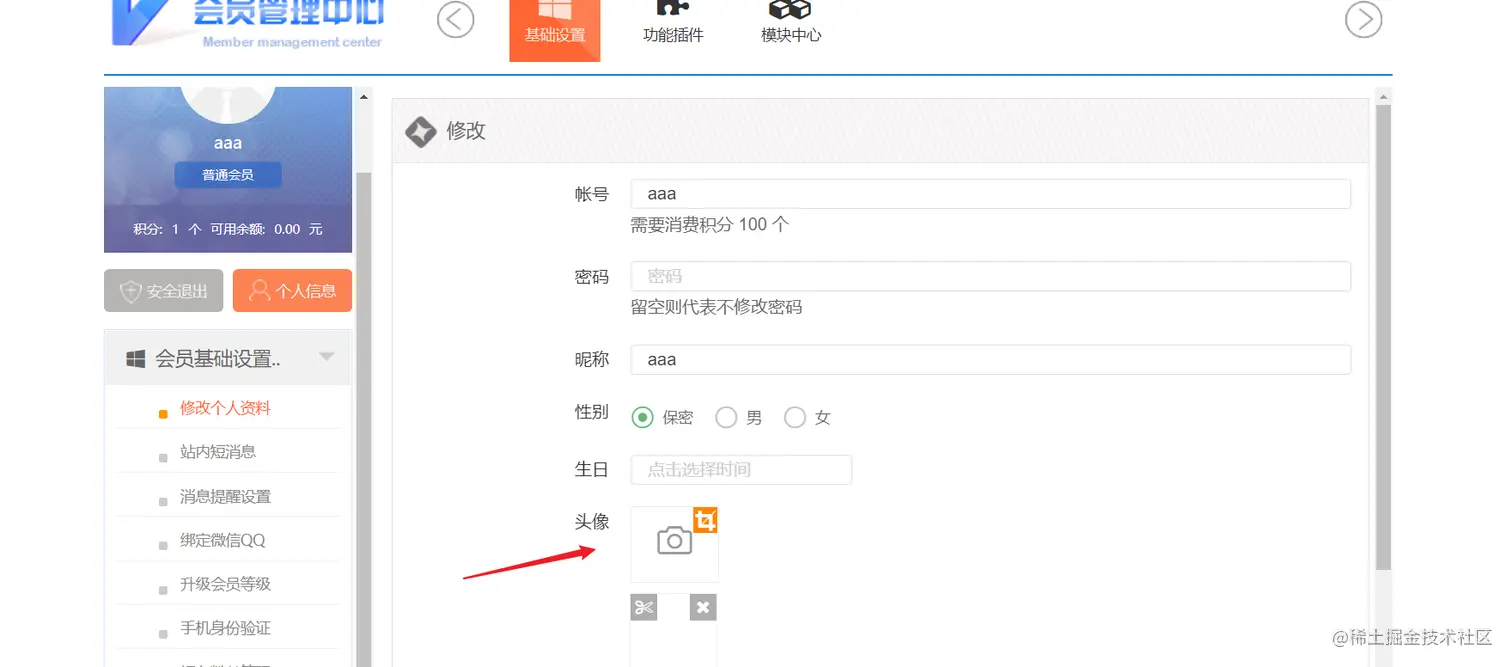Click the 个人信息 button
This screenshot has height=667, width=1512.
click(292, 291)
